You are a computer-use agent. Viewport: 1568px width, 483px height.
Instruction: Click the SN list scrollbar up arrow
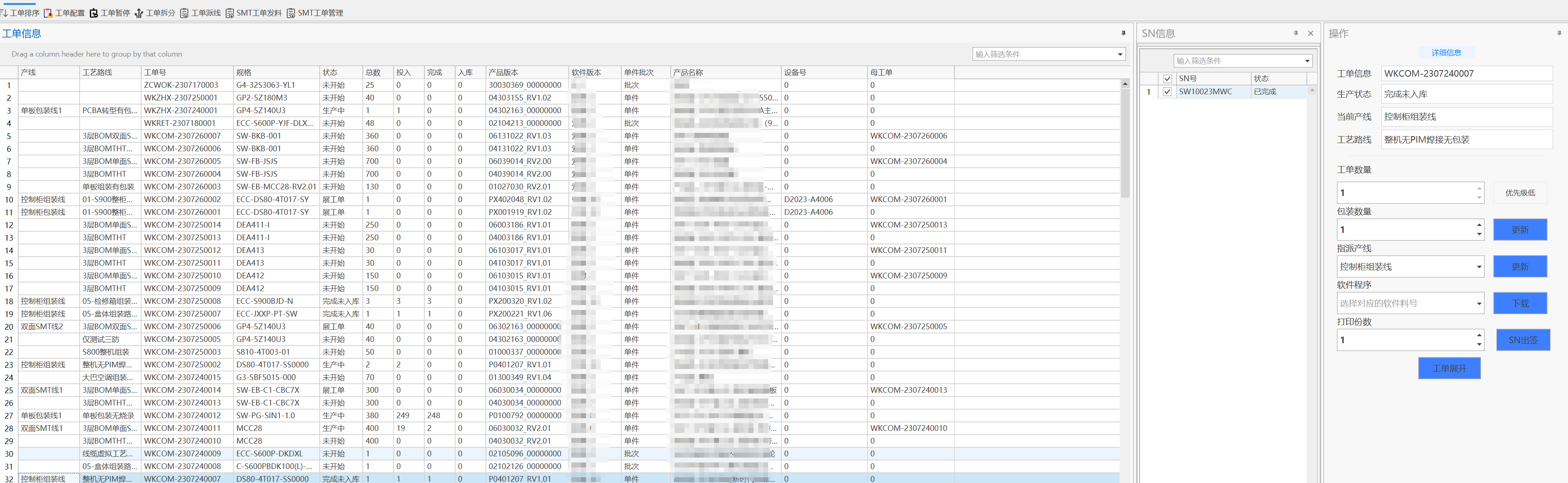(1312, 90)
